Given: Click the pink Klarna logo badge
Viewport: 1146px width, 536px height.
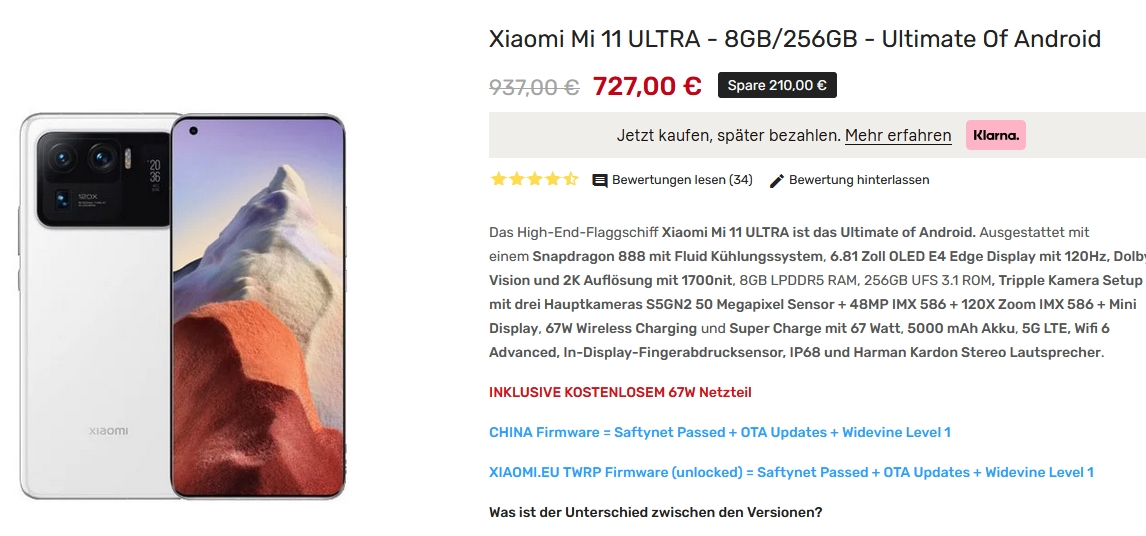Looking at the screenshot, I should (x=995, y=135).
